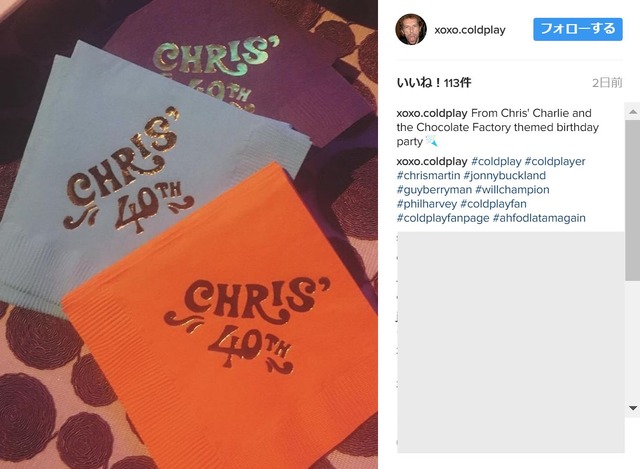This screenshot has width=640, height=469.
Task: Open the #coldplayfan hashtag
Action: tap(493, 204)
